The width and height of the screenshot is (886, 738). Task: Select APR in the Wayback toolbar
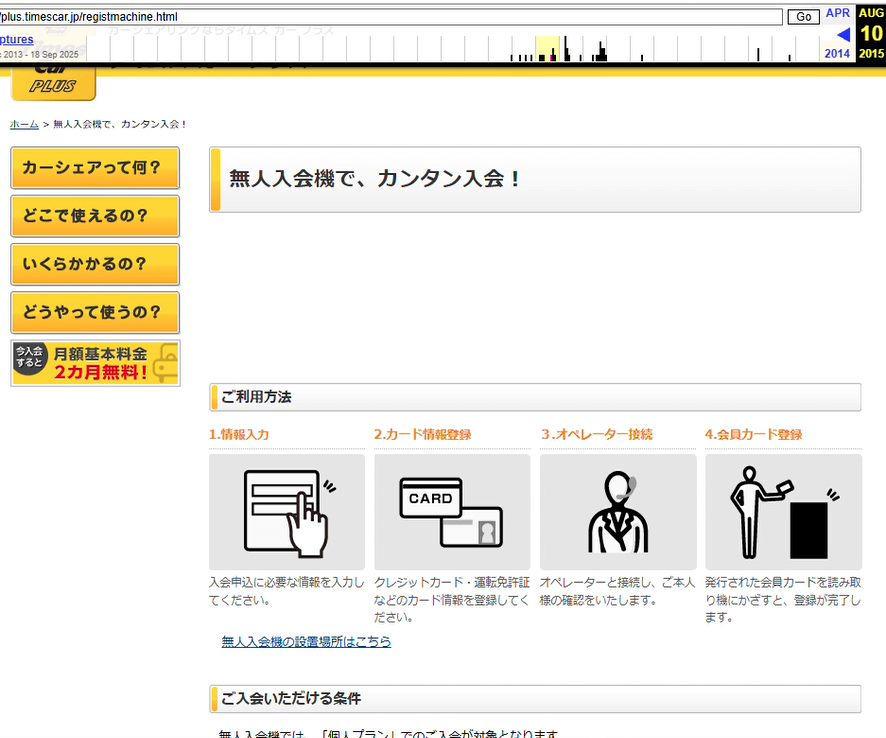click(837, 13)
